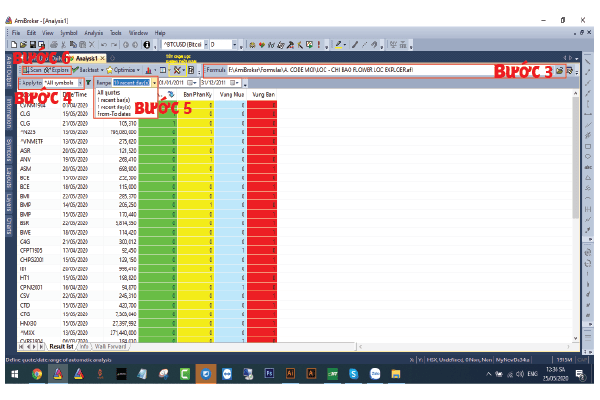Open the Layers side panel tab
Image resolution: width=600 pixels, height=400 pixels.
(9, 202)
